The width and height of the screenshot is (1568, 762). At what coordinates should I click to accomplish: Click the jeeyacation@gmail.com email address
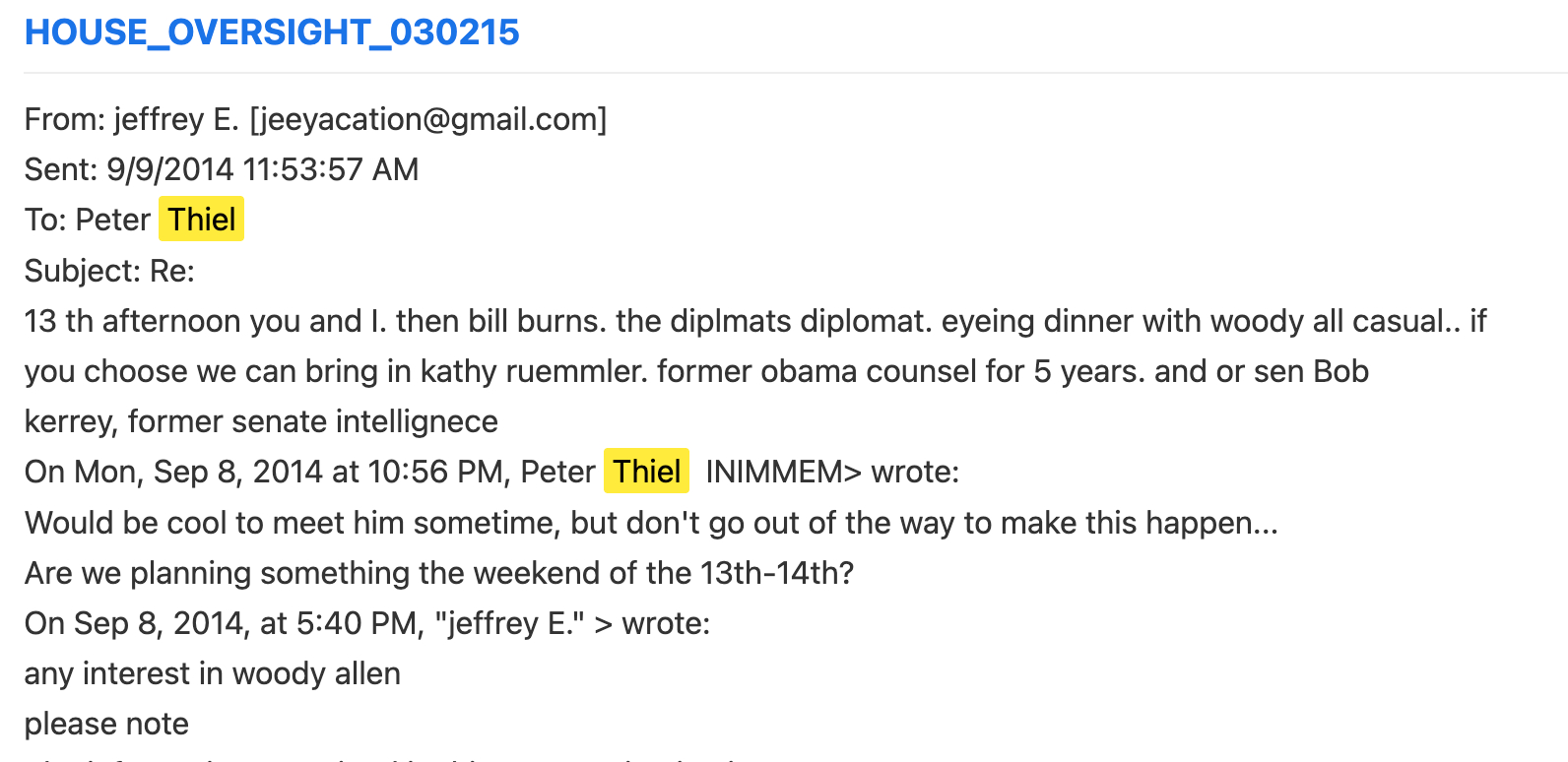(428, 119)
